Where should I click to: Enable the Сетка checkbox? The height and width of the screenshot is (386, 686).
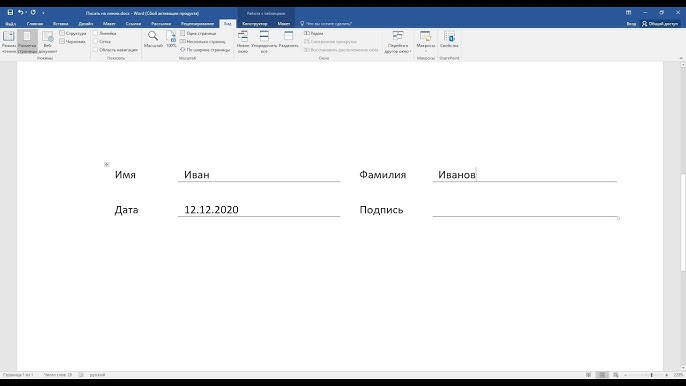tap(102, 42)
